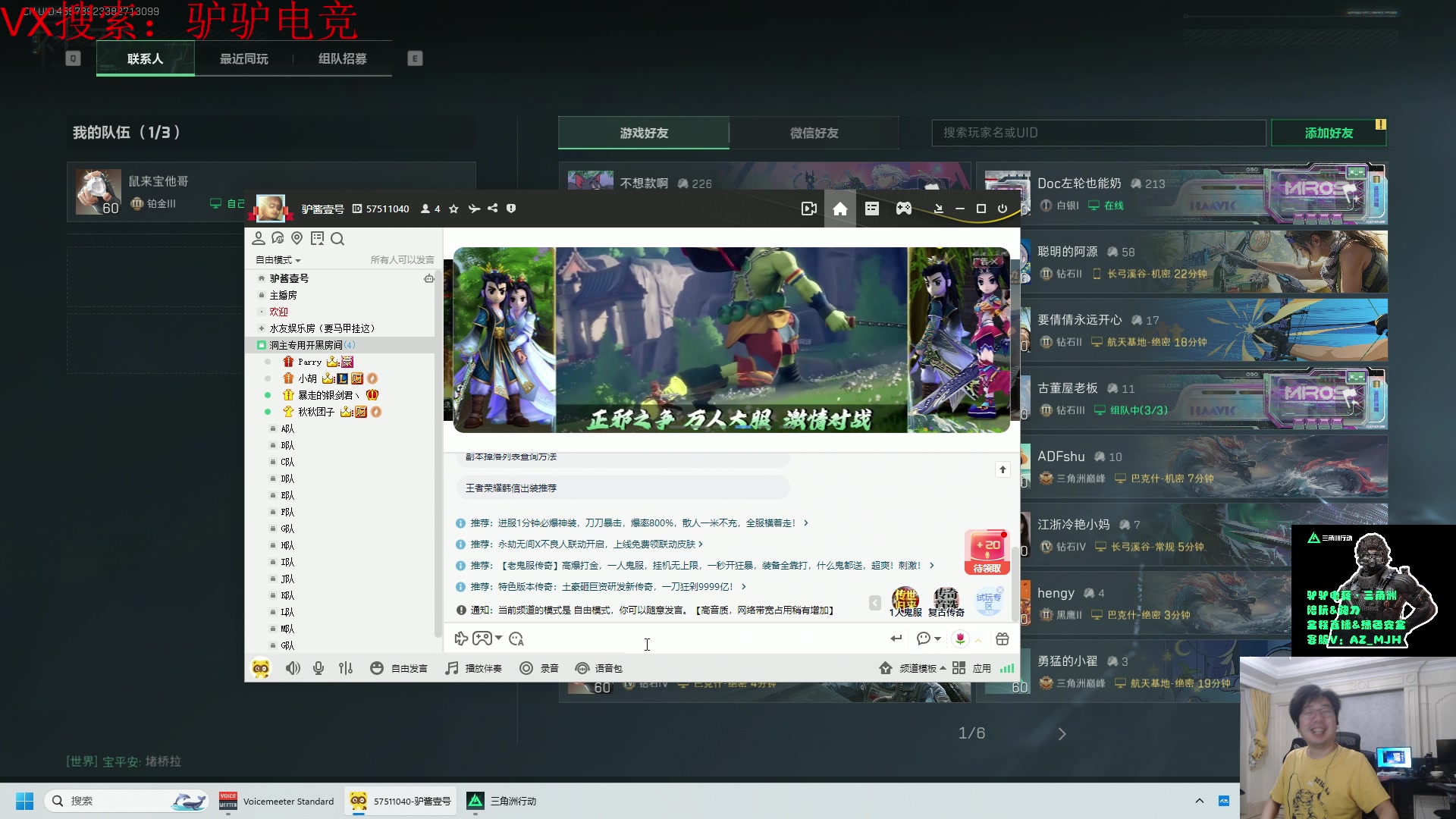
Task: Open Voicemeeter Standard from taskbar
Action: (277, 801)
